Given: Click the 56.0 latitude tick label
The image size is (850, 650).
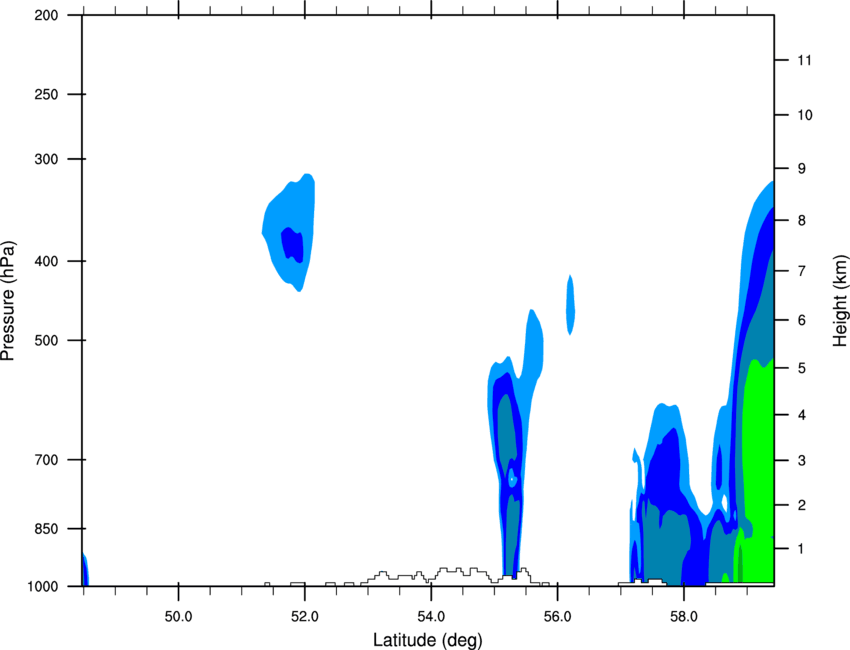Looking at the screenshot, I should 557,617.
